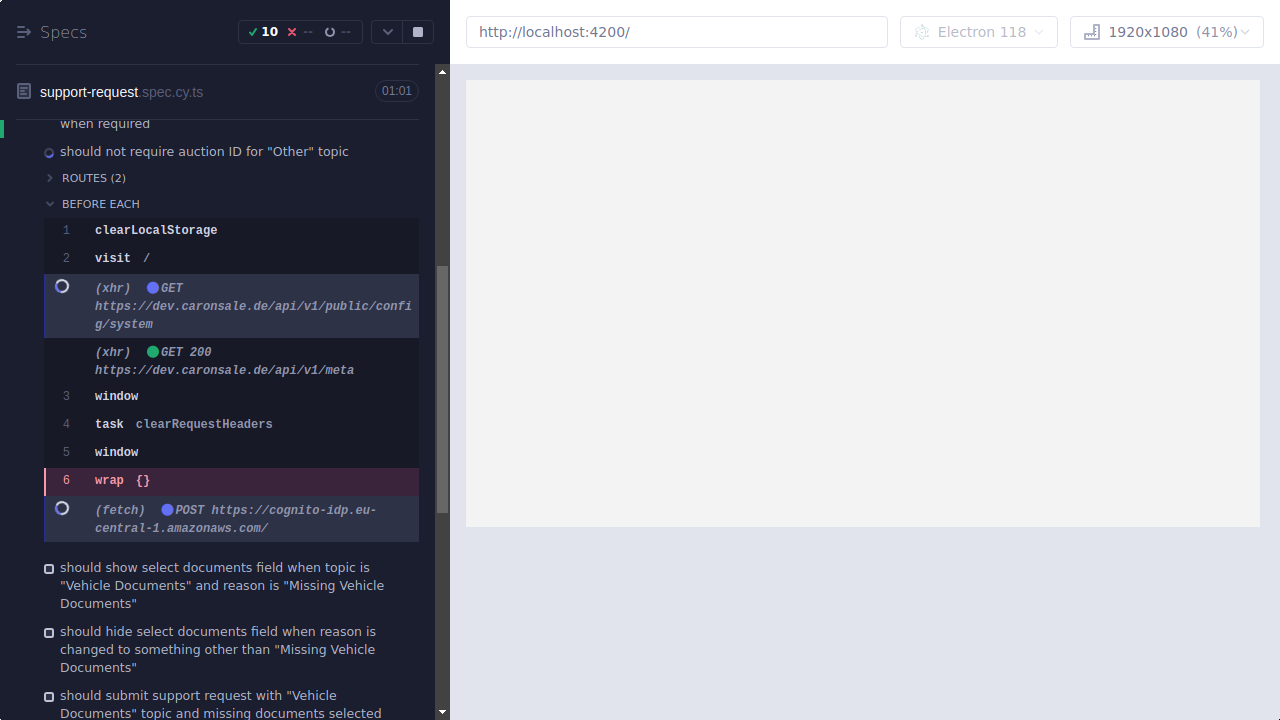Select the support-request.spec.cy.ts header

[x=121, y=91]
